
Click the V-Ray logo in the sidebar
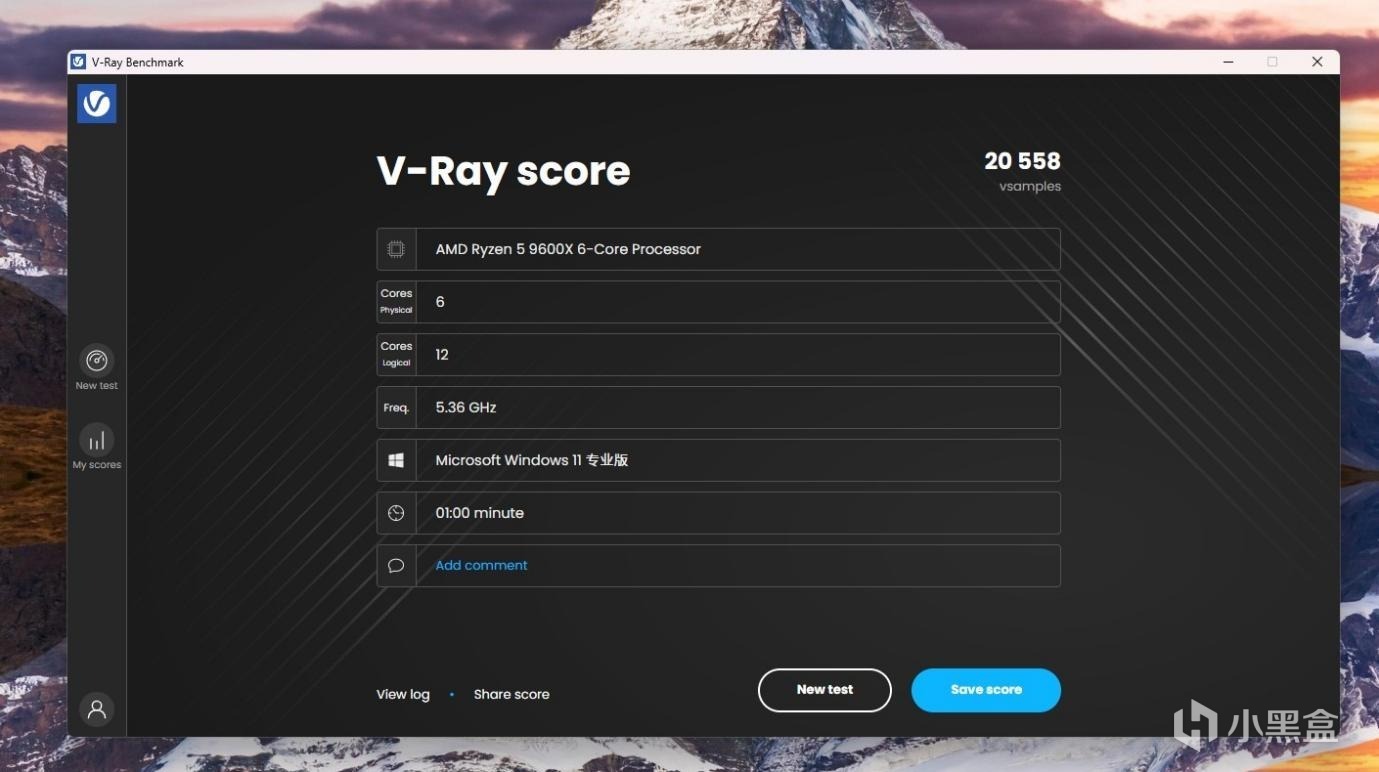point(97,103)
